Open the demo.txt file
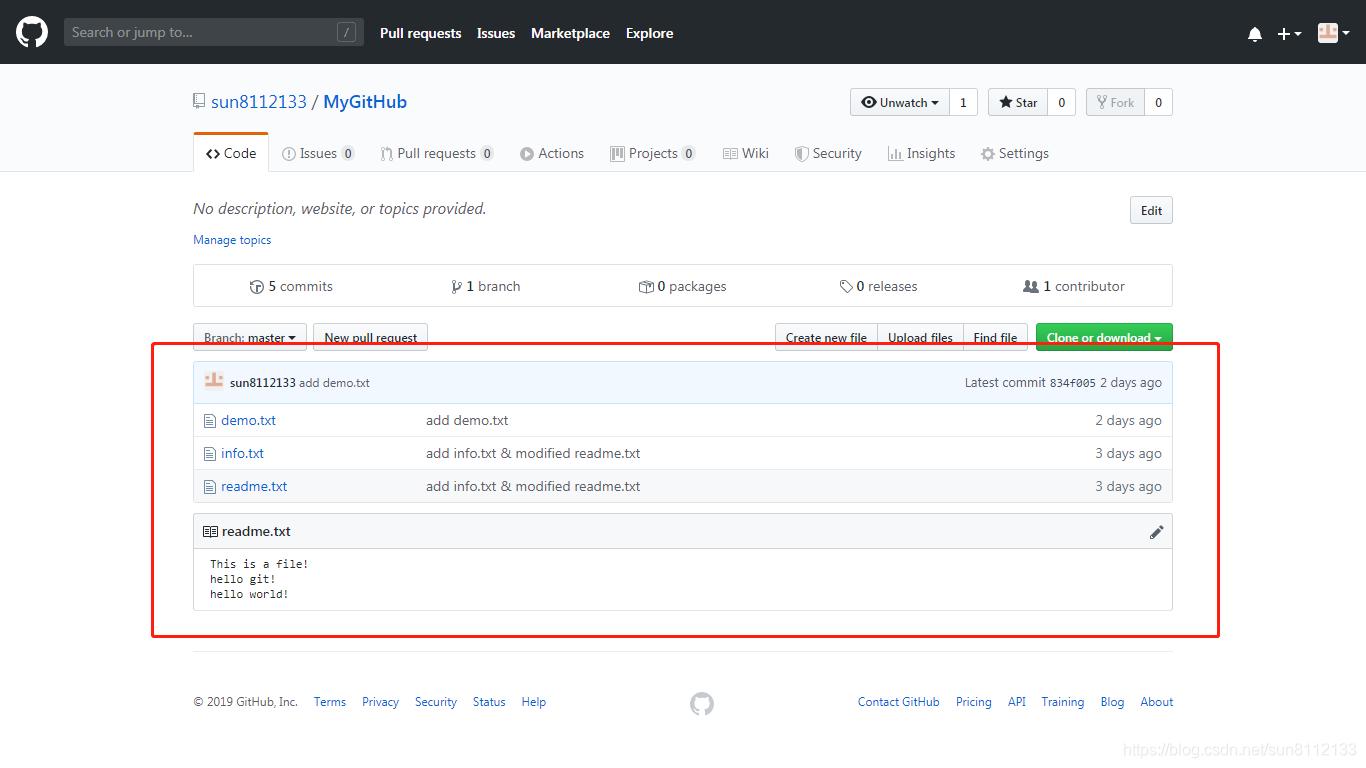Screen dimensions: 1366x768 [248, 420]
